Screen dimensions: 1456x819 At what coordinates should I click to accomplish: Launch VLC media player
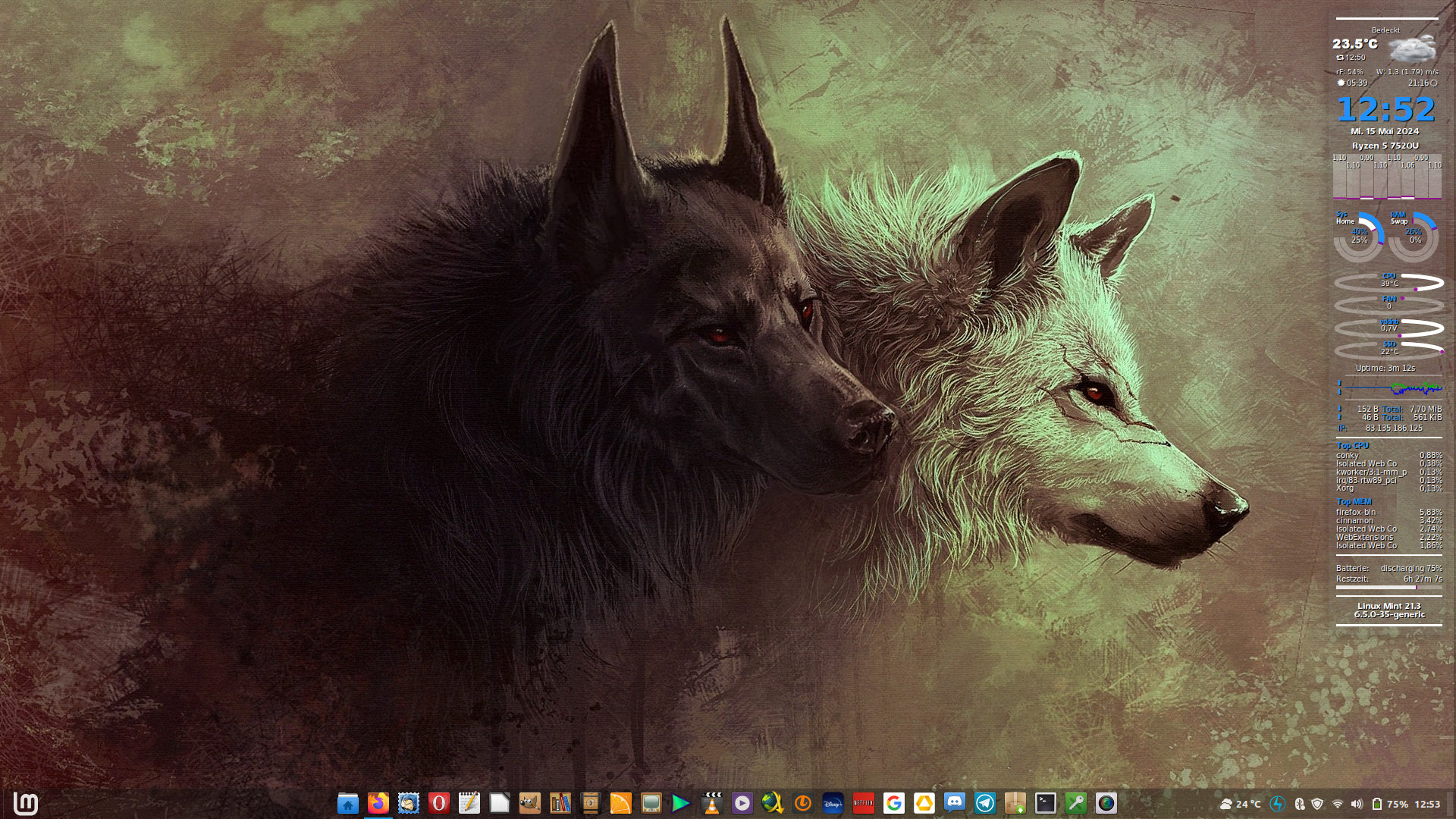click(x=712, y=803)
